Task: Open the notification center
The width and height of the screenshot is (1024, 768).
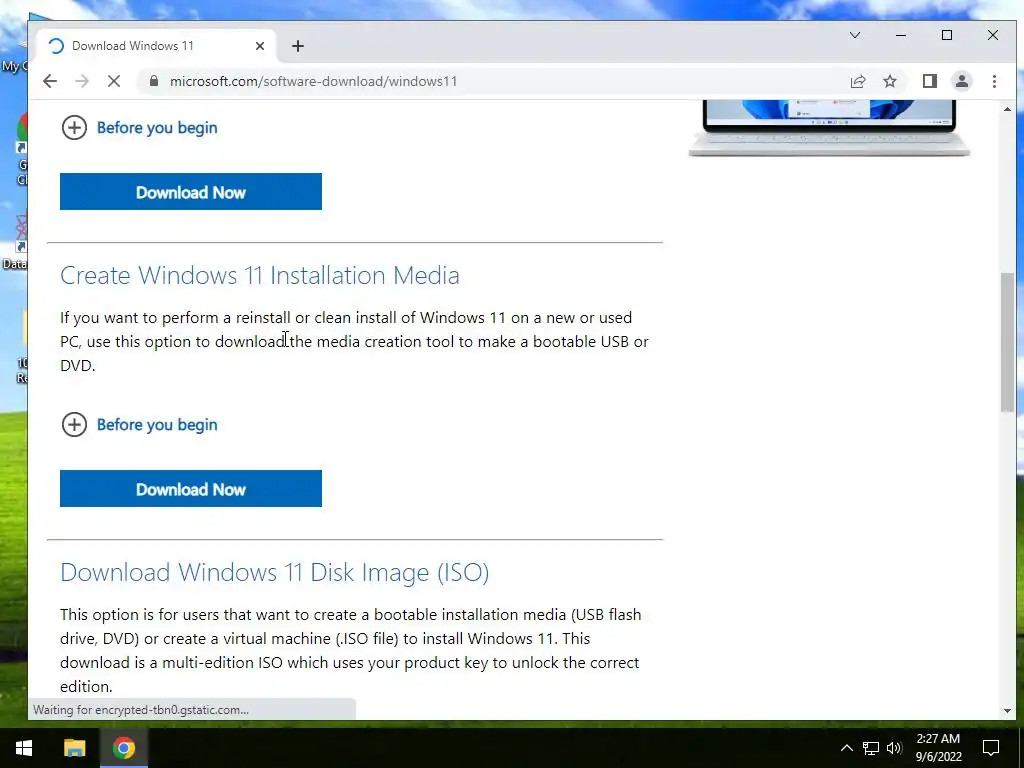Action: pyautogui.click(x=991, y=748)
